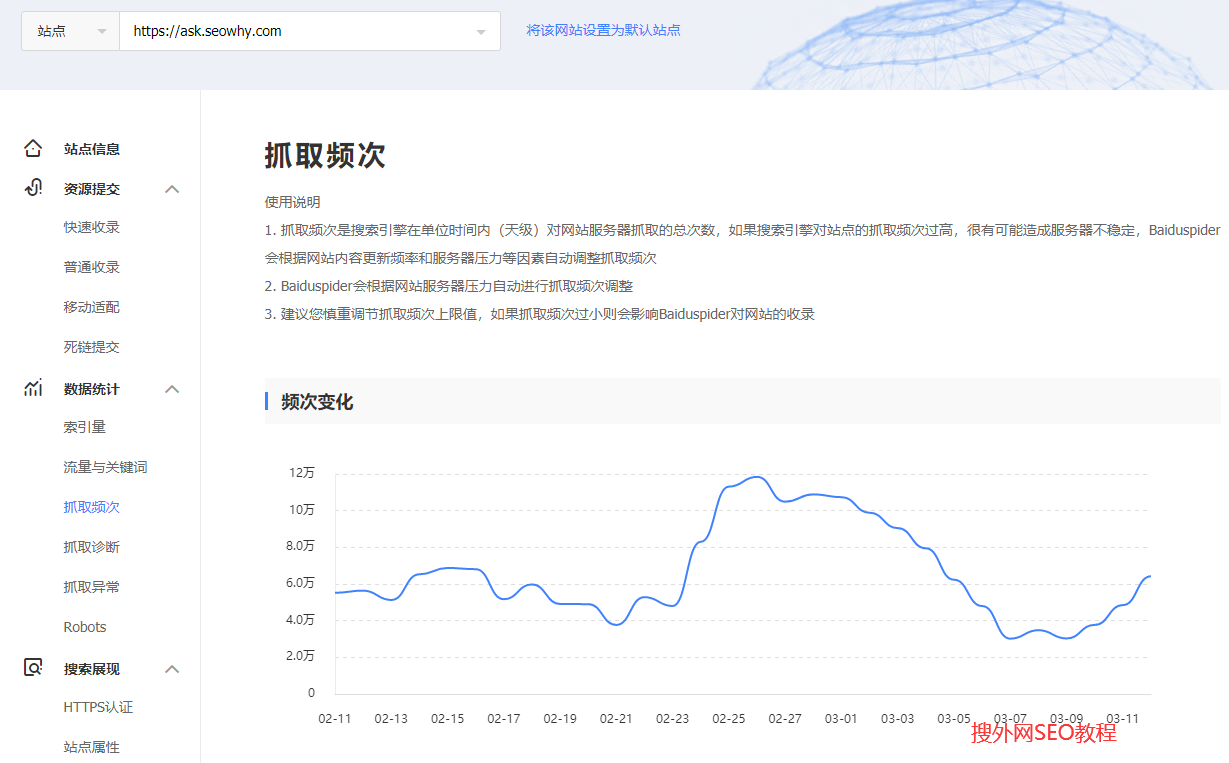Viewport: 1229px width, 763px height.
Task: Click the link icon beside 资源提交
Action: tap(33, 188)
